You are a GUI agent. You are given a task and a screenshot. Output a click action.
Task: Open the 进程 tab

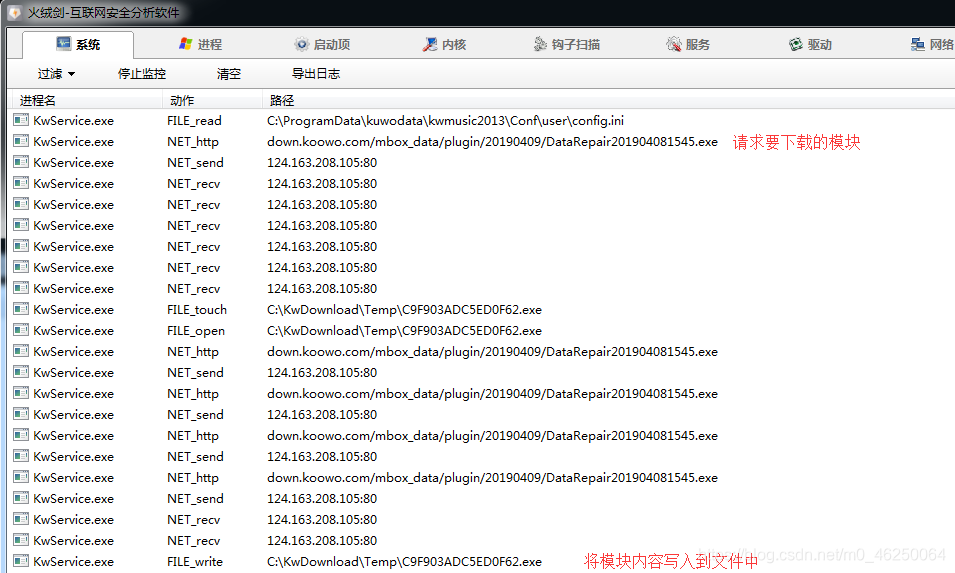tap(200, 44)
